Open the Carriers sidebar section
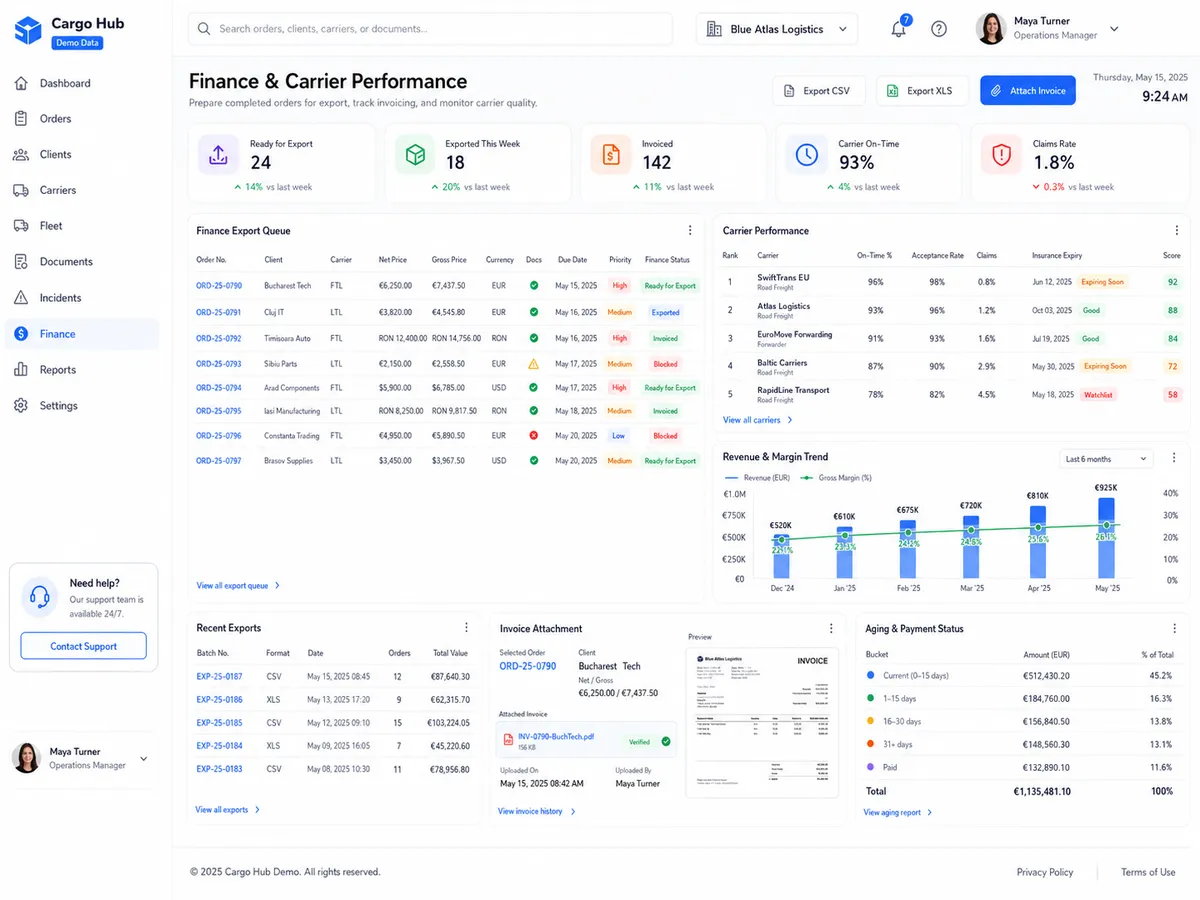 click(x=58, y=190)
